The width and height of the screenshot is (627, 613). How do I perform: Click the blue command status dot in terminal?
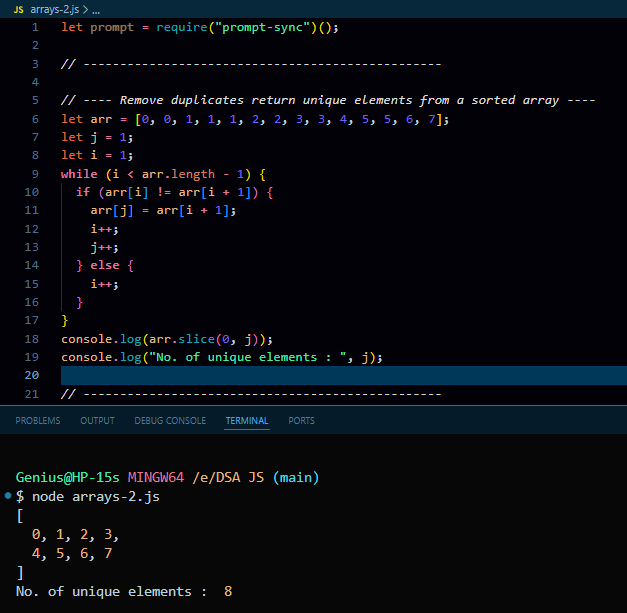coord(8,496)
